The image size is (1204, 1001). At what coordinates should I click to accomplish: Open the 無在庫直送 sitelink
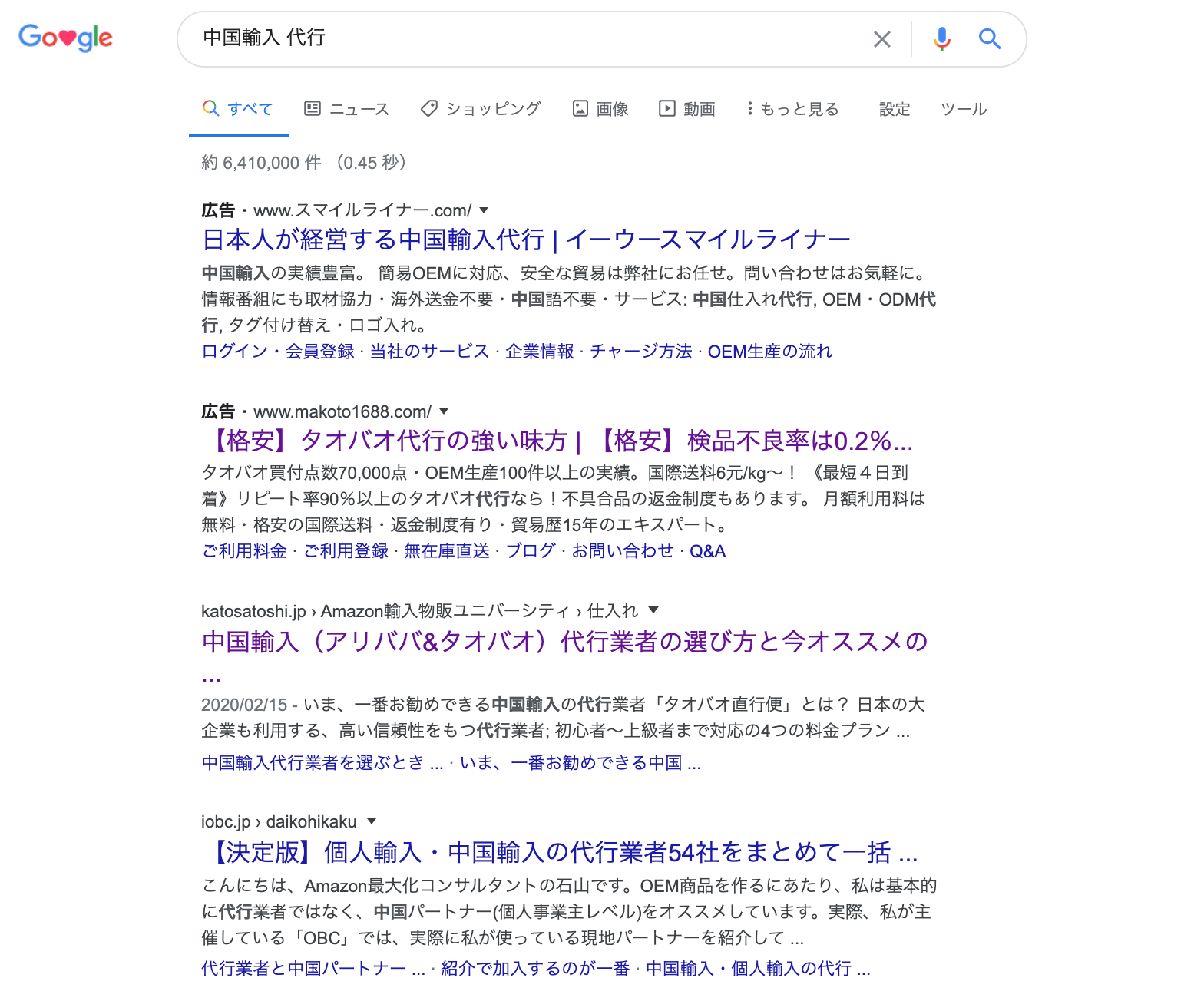(x=447, y=551)
